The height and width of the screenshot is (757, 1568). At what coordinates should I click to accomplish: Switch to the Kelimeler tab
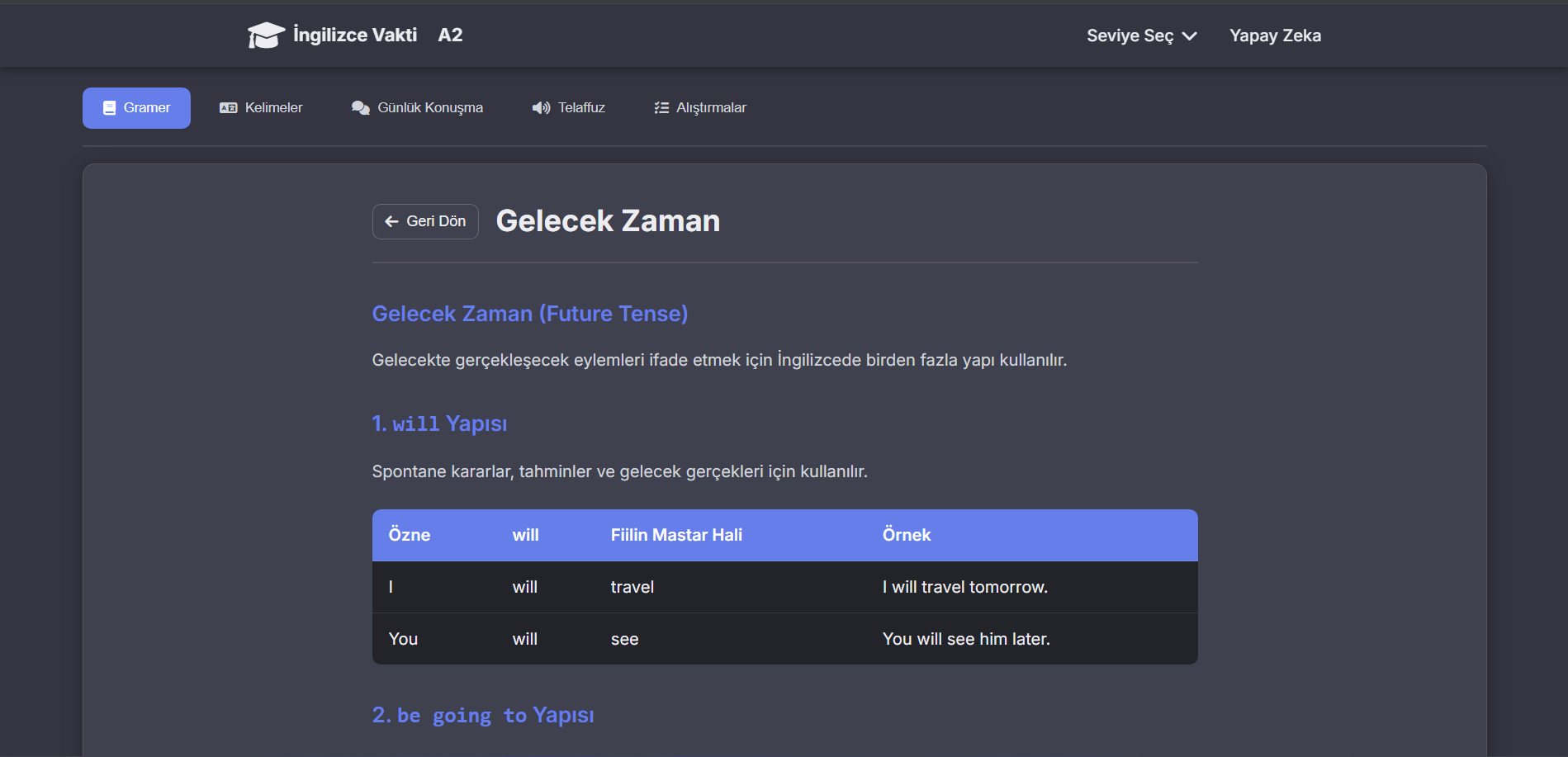click(x=273, y=108)
